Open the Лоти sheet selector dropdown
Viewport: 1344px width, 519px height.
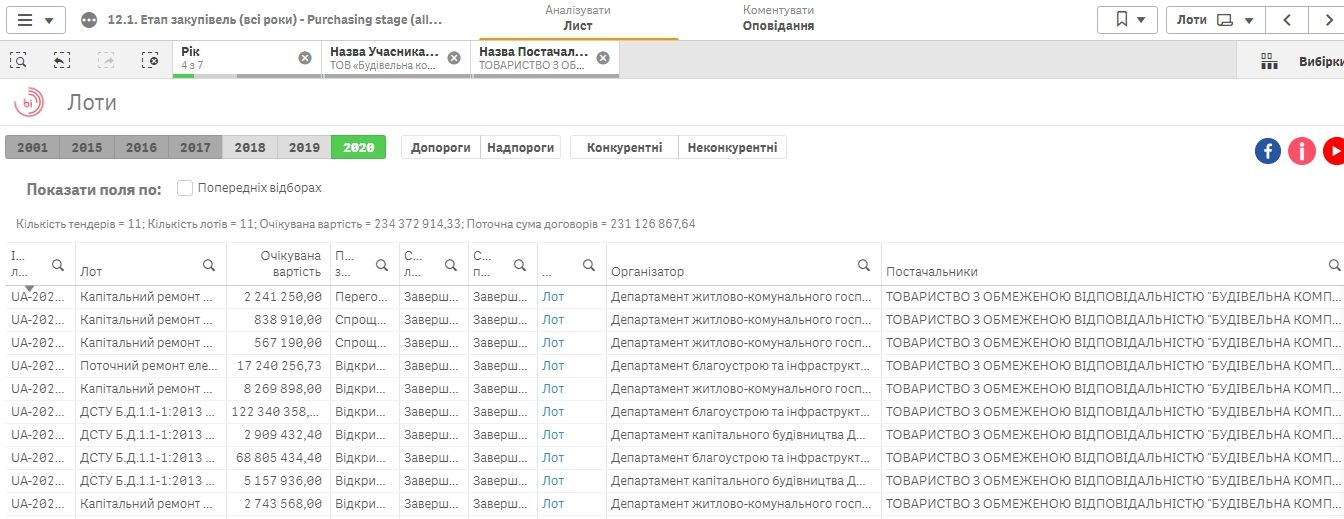(1215, 20)
